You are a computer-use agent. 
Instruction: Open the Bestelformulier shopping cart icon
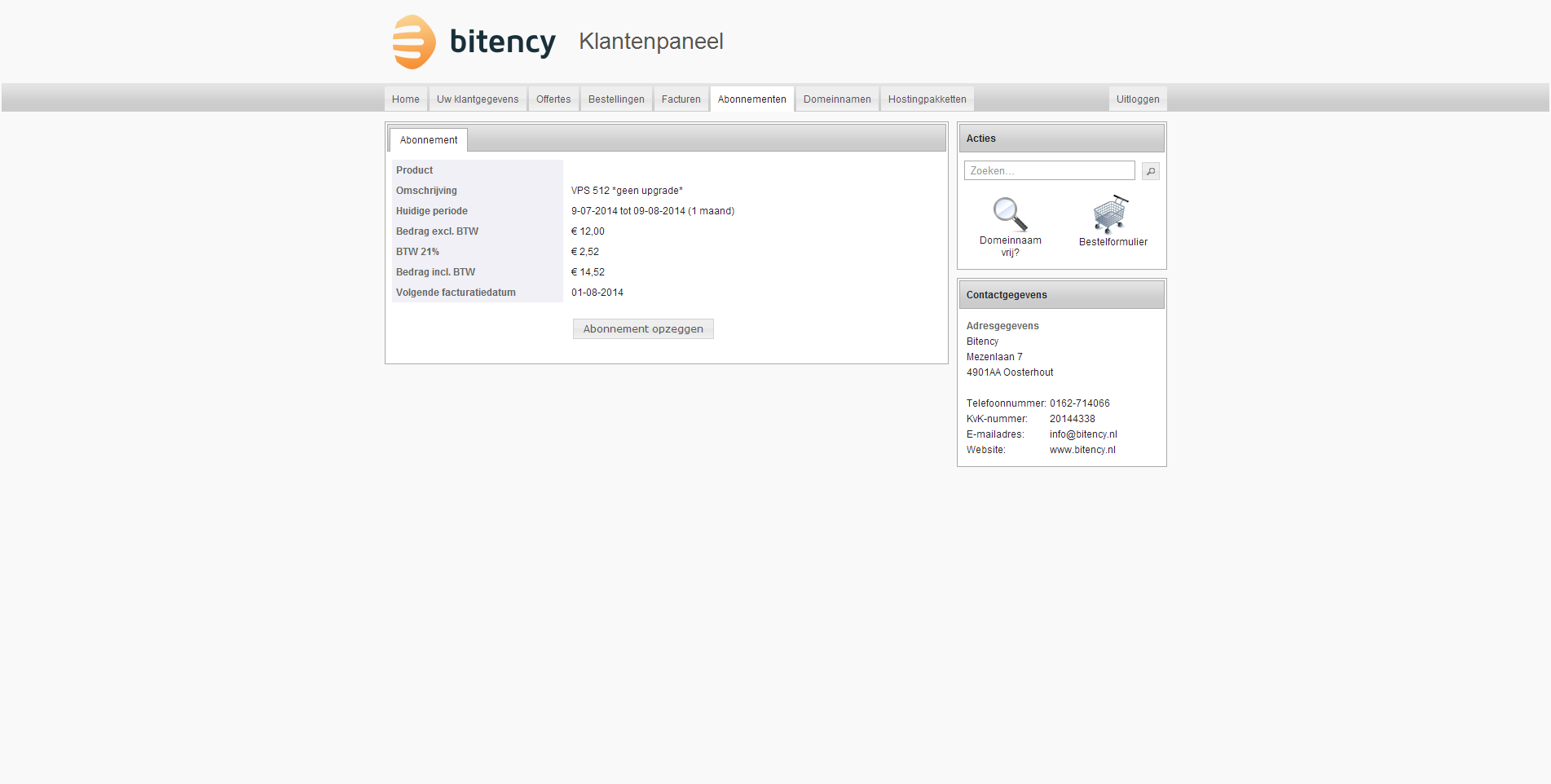[1110, 214]
